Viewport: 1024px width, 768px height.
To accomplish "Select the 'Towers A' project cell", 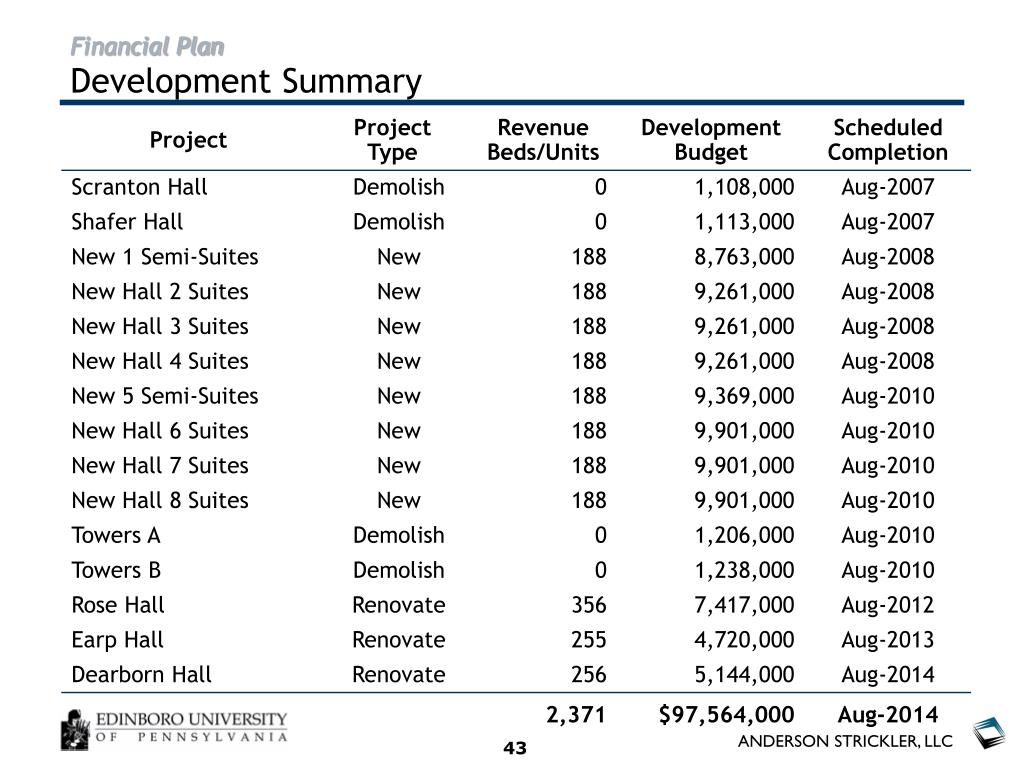I will pyautogui.click(x=116, y=536).
